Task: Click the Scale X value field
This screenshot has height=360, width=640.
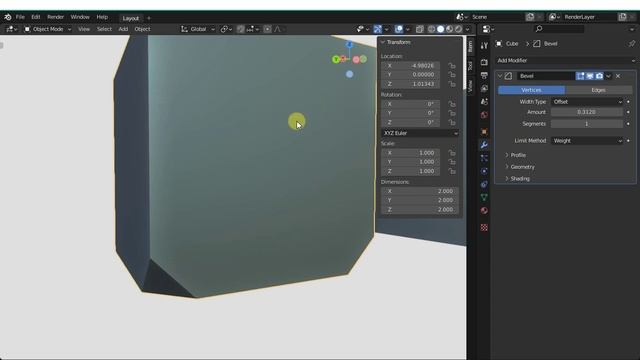Action: pos(411,153)
